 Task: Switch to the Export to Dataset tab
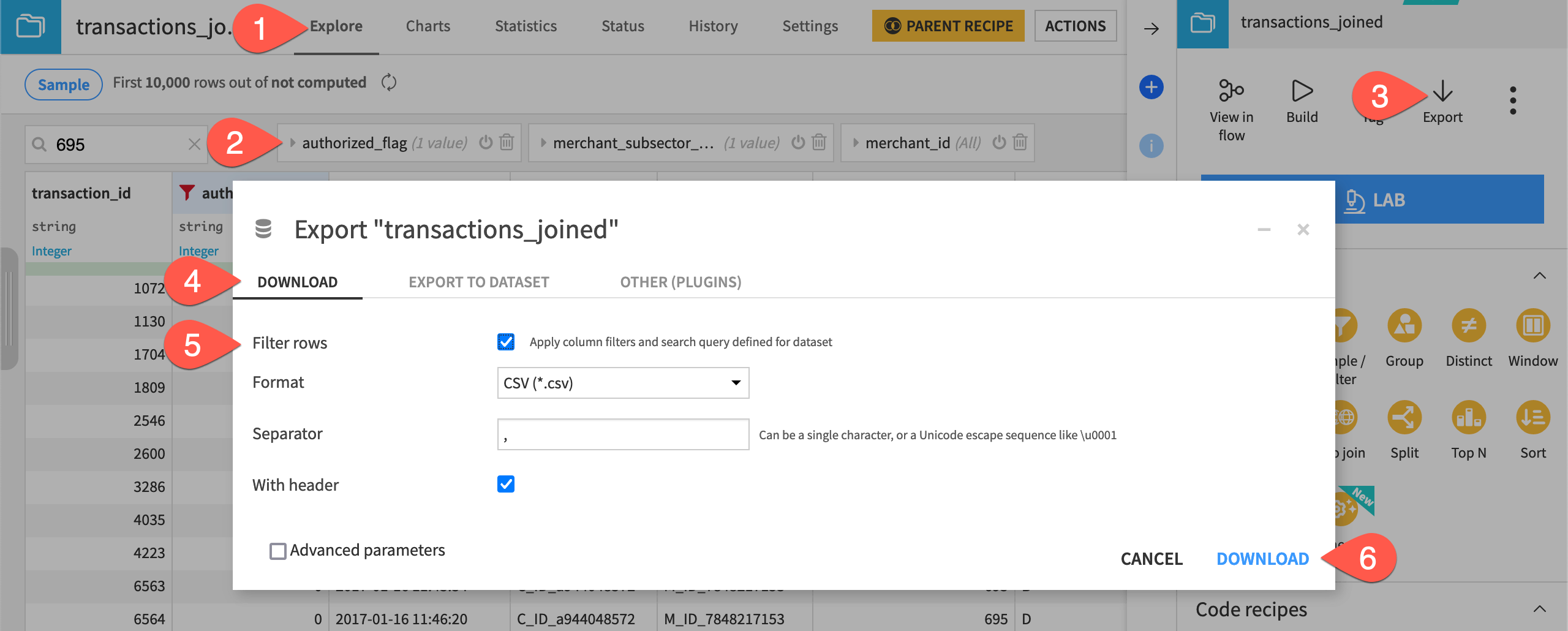click(x=478, y=282)
